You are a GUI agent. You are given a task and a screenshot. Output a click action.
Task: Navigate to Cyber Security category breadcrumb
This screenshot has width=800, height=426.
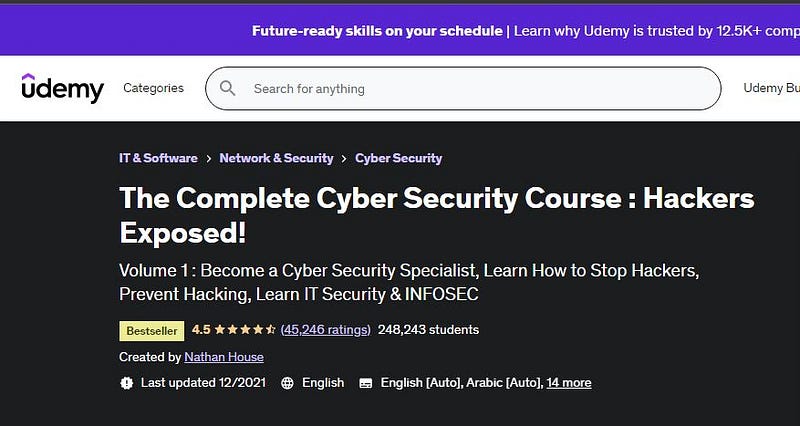click(x=398, y=158)
